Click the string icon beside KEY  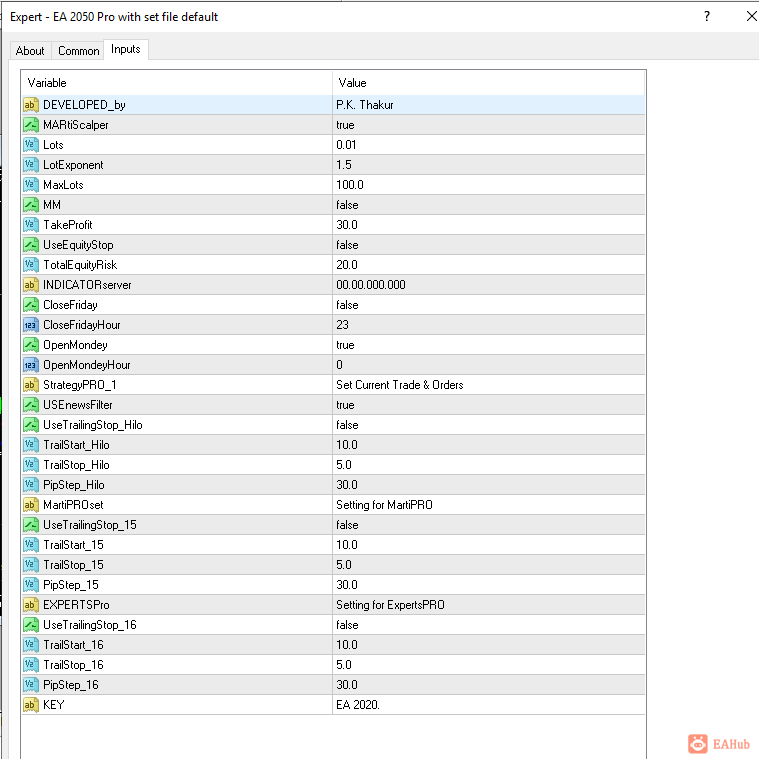[x=30, y=705]
